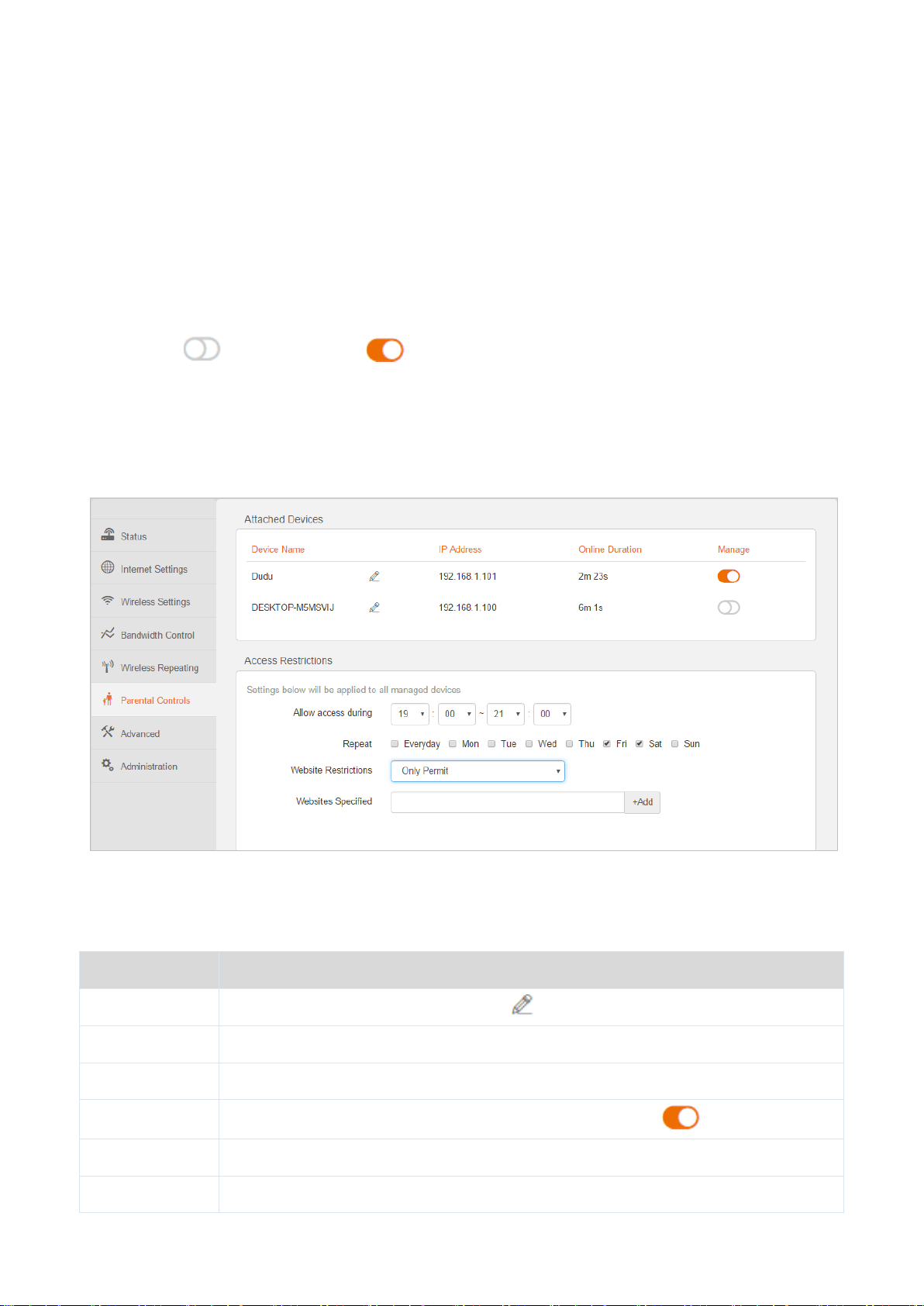Select Parental Controls in the sidebar

(x=153, y=700)
